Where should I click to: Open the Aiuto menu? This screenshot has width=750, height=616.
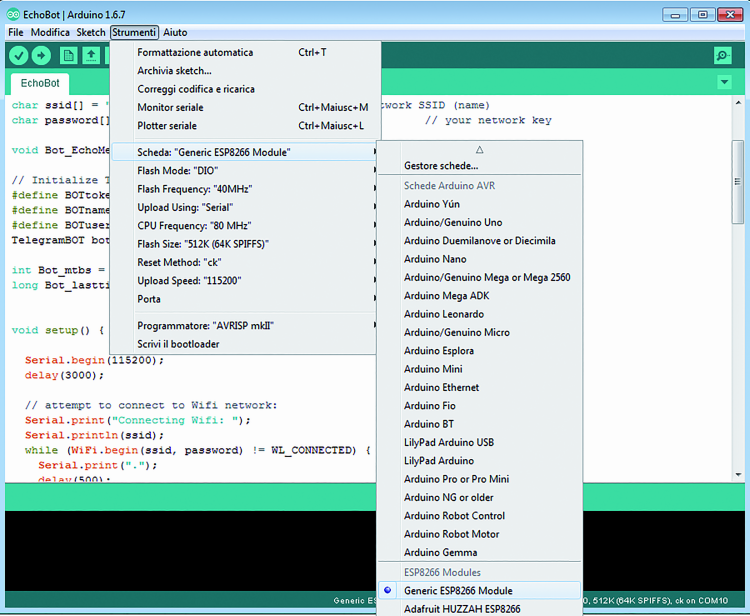point(175,33)
